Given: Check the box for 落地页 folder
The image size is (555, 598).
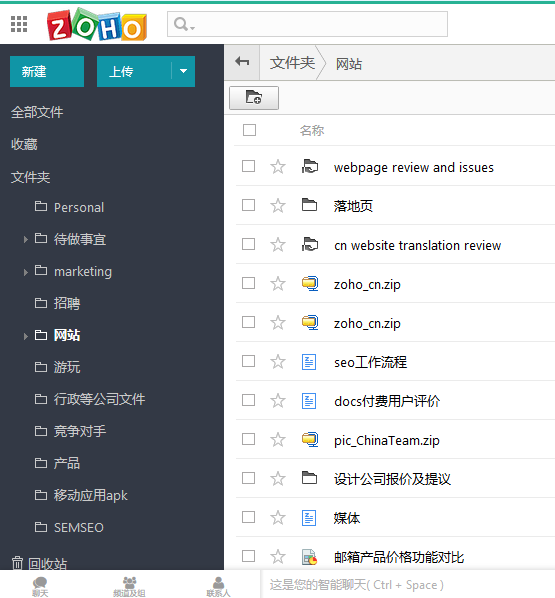Looking at the screenshot, I should (x=248, y=205).
